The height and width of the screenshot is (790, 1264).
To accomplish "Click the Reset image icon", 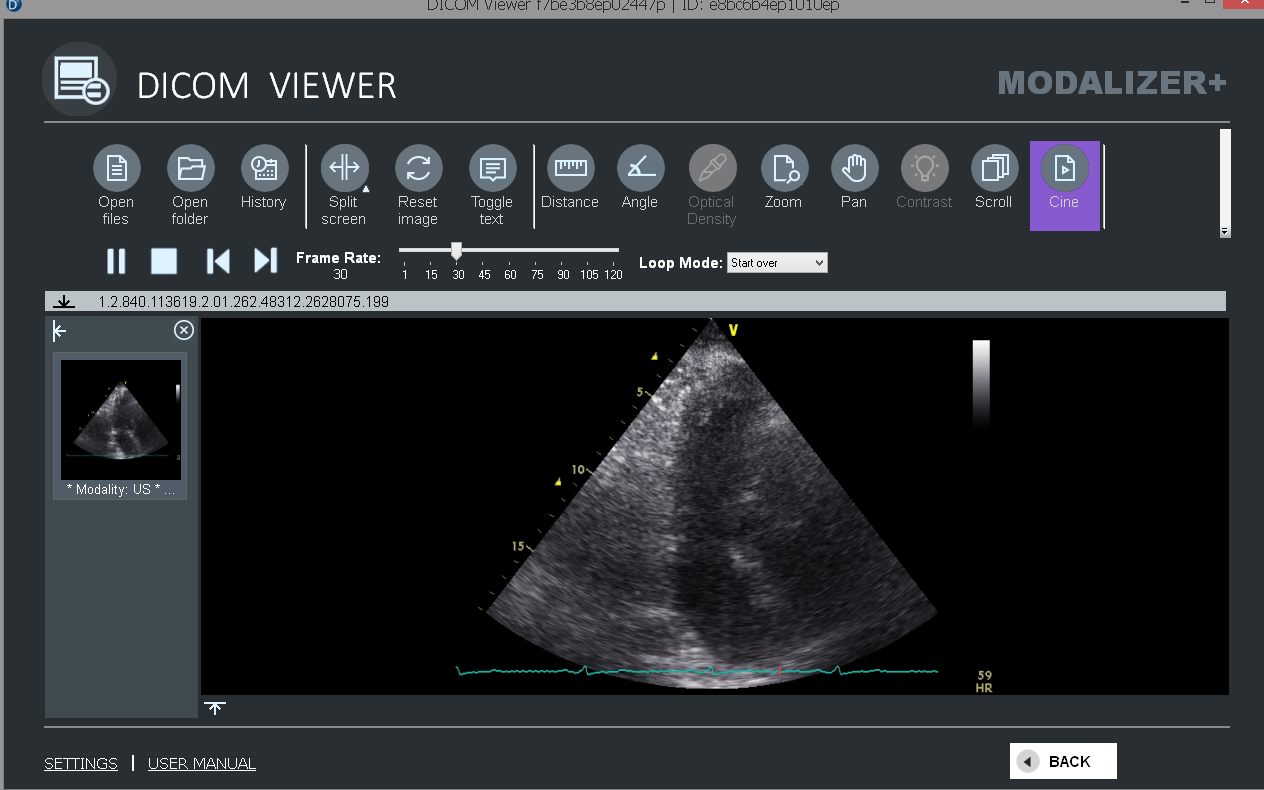I will (418, 169).
